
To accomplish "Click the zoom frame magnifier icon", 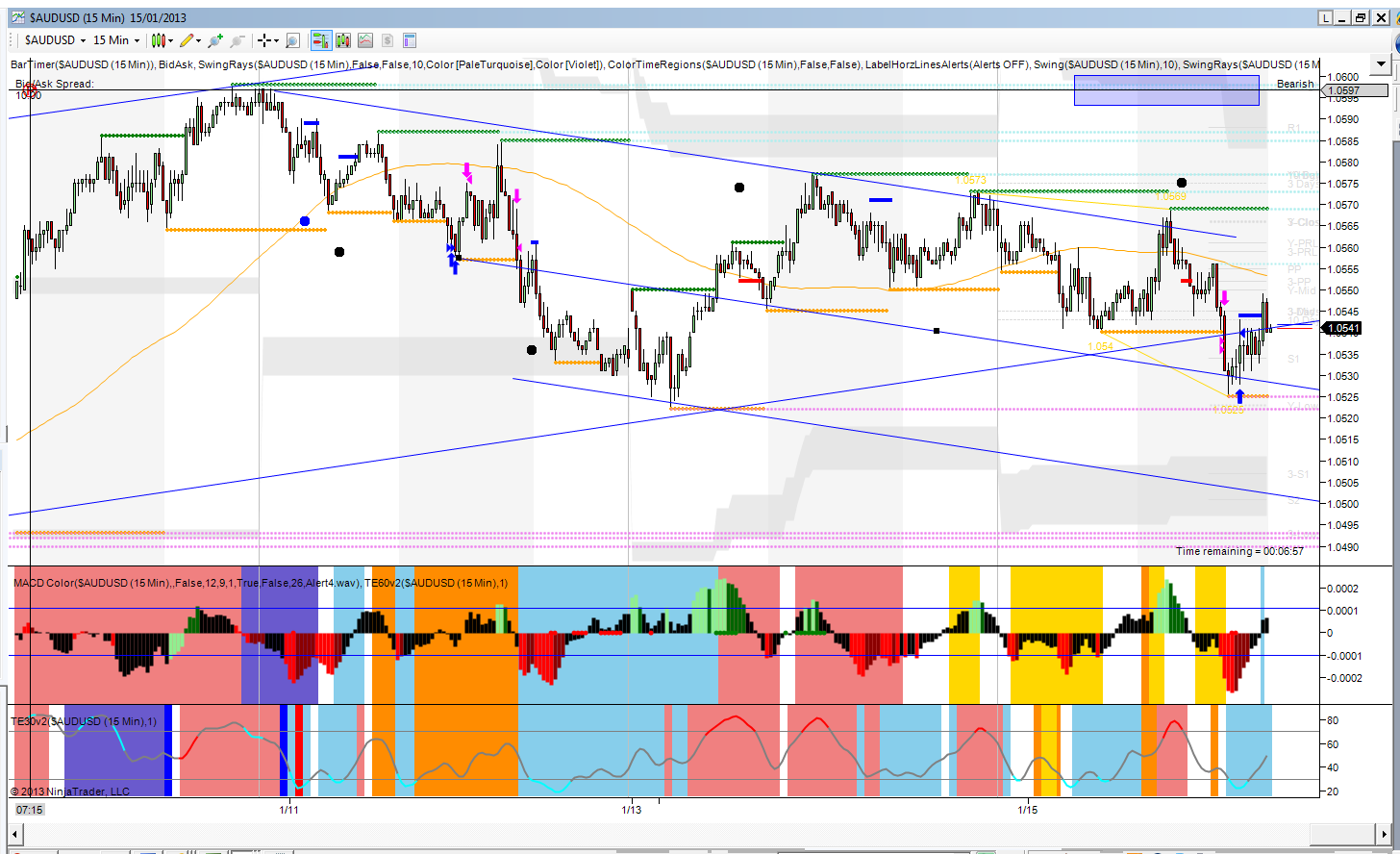I will coord(292,40).
